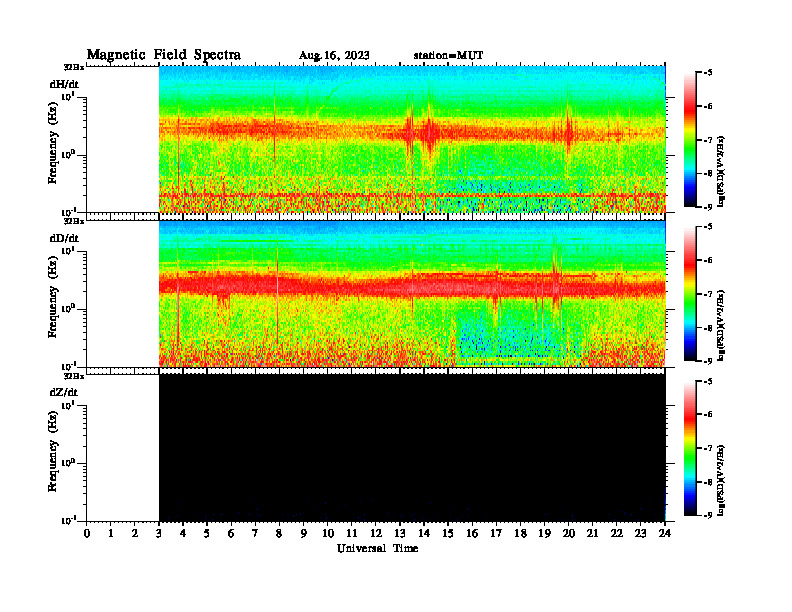This screenshot has width=792, height=612.
Task: Click the log(PSD) label of the middle color bar
Action: click(x=721, y=325)
